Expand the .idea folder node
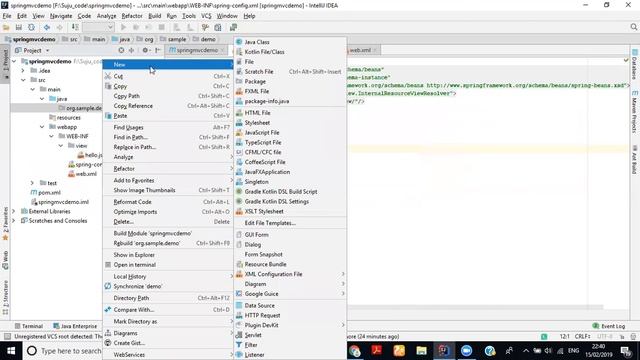 click(23, 71)
